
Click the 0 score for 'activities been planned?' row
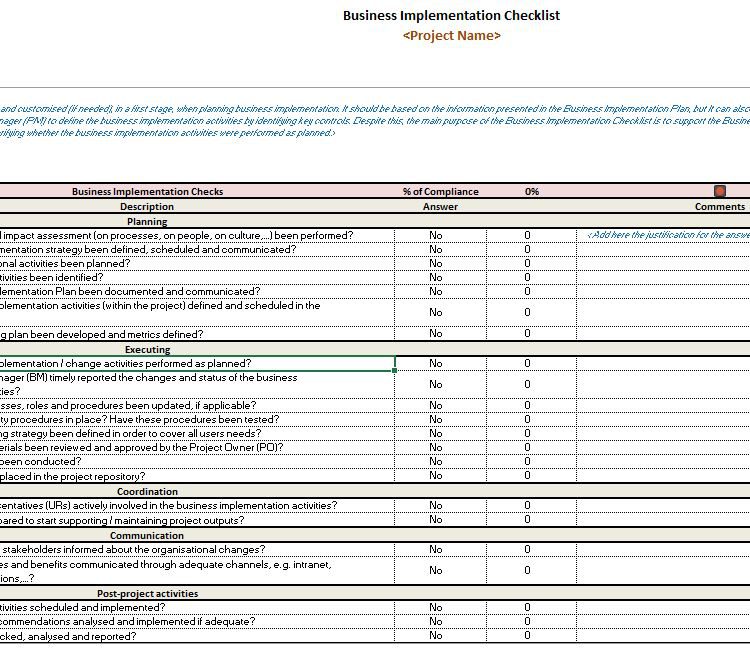click(527, 263)
